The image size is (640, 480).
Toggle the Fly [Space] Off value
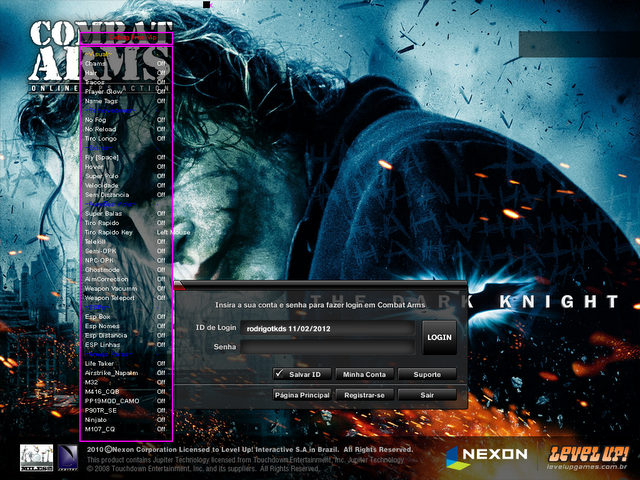point(161,157)
